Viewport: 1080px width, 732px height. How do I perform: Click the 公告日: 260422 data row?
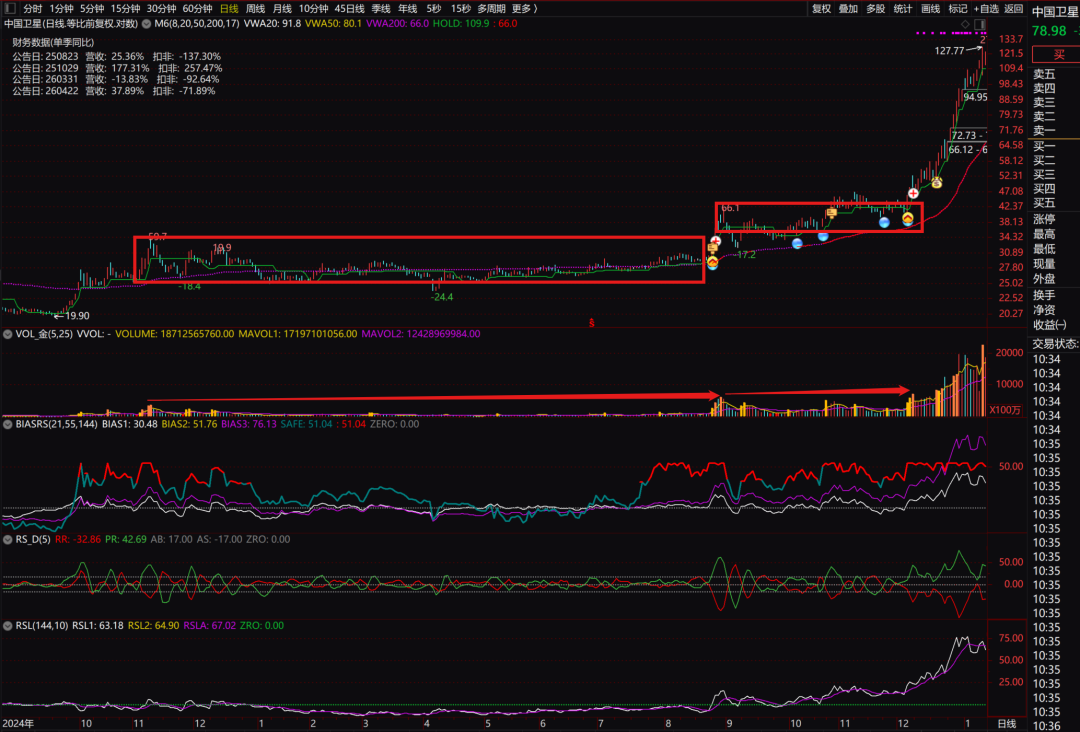(114, 91)
